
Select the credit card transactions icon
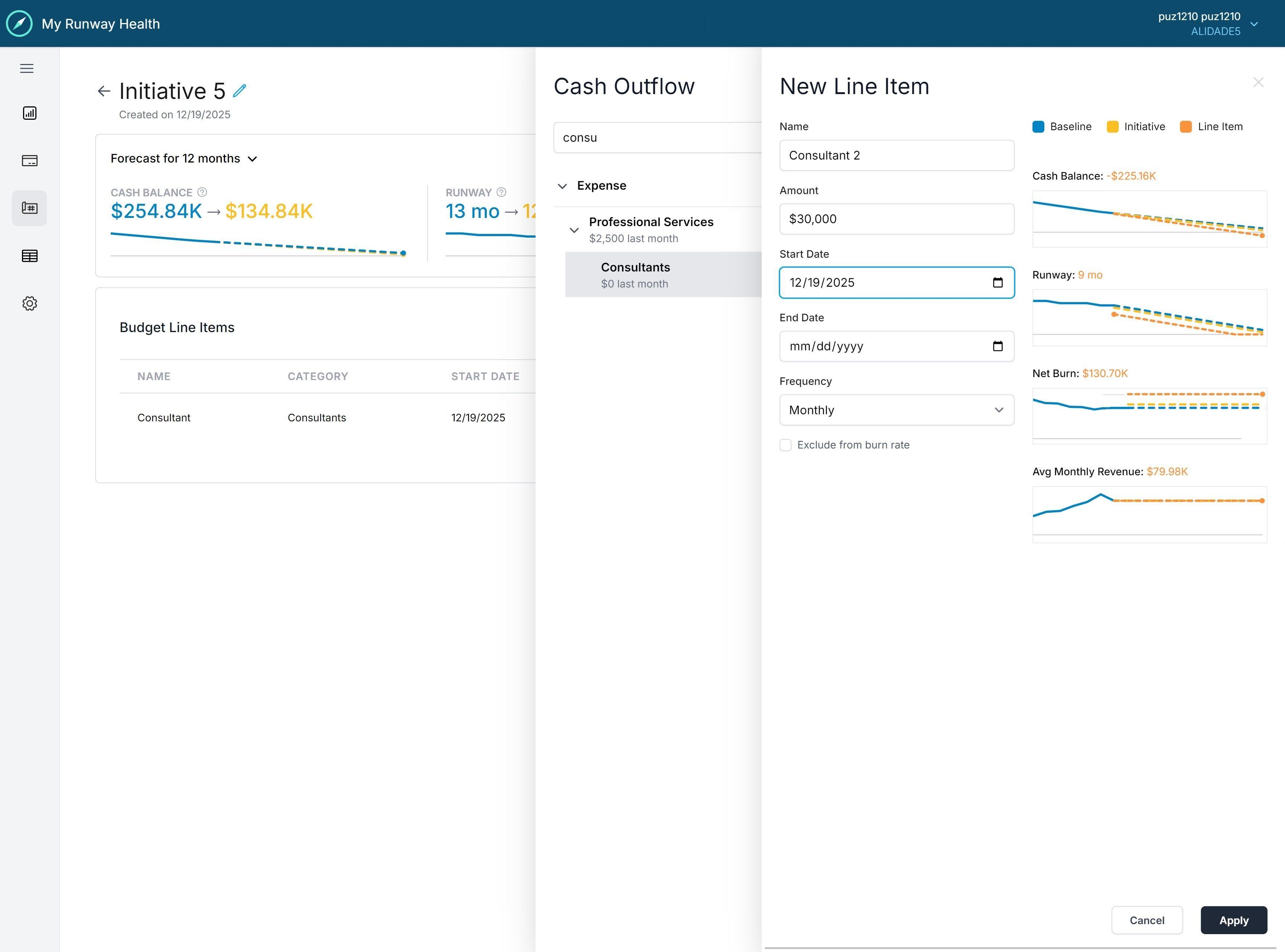click(29, 161)
